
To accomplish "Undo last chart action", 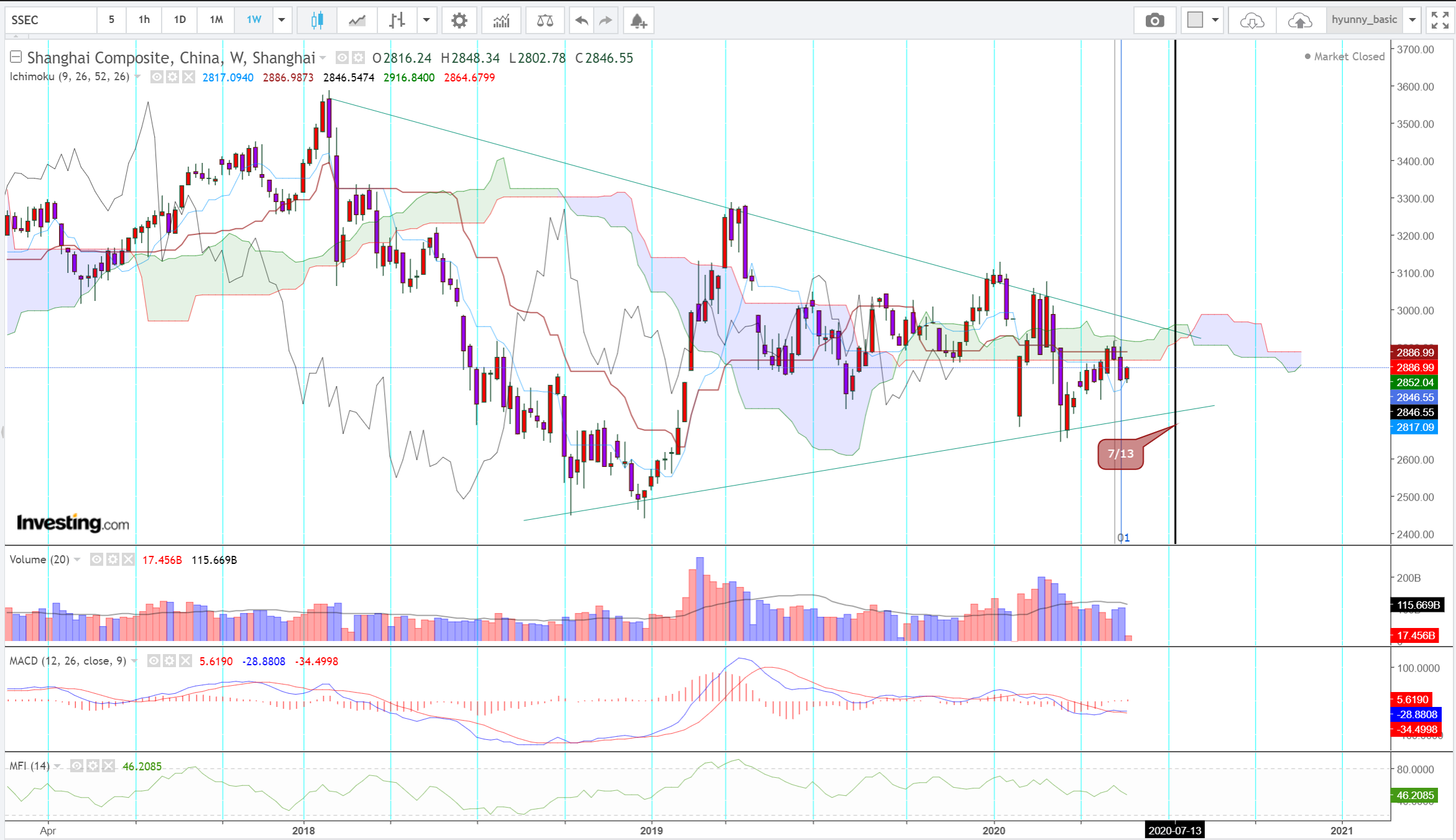I will point(581,21).
